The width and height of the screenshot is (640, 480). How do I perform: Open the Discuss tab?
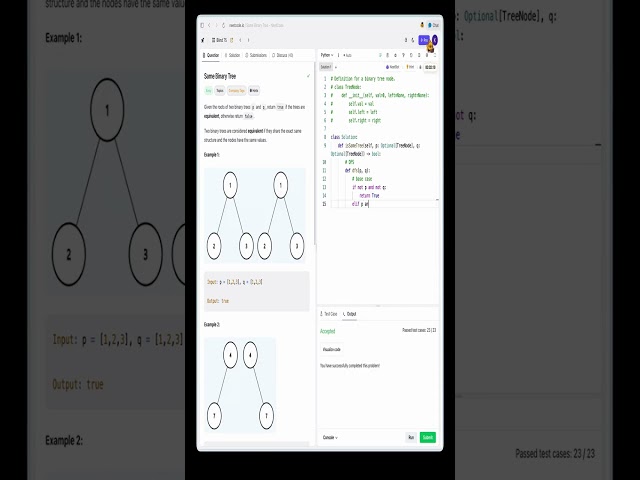pos(283,55)
